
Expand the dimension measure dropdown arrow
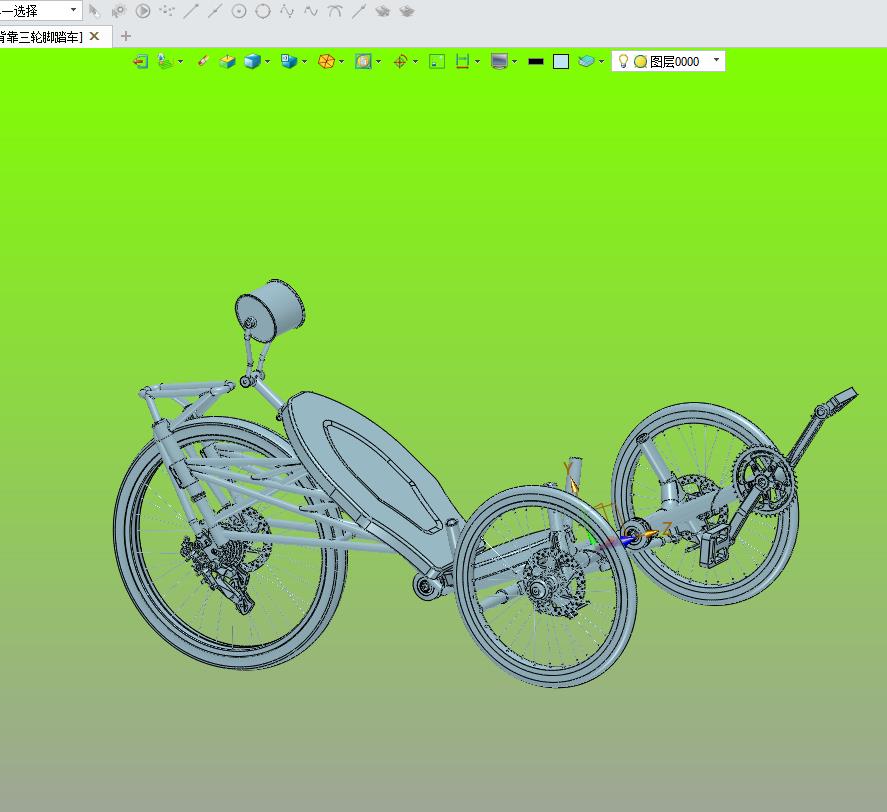pyautogui.click(x=477, y=61)
